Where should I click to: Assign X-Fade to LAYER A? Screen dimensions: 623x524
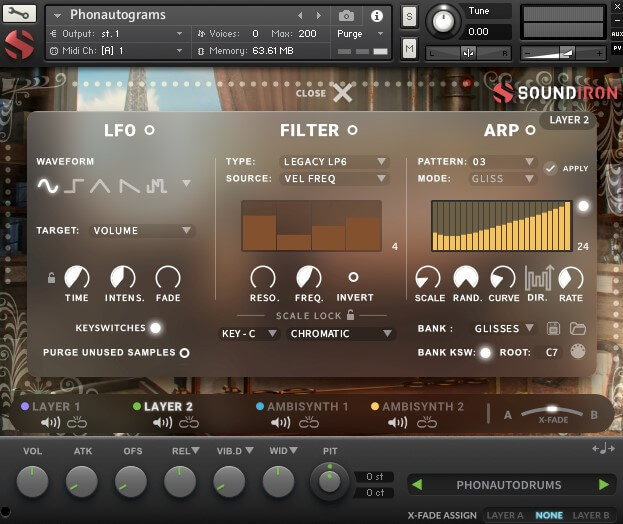[x=505, y=515]
